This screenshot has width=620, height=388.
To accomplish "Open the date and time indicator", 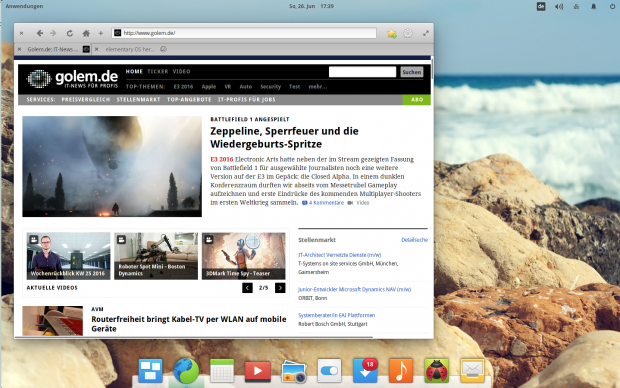I will pos(311,6).
